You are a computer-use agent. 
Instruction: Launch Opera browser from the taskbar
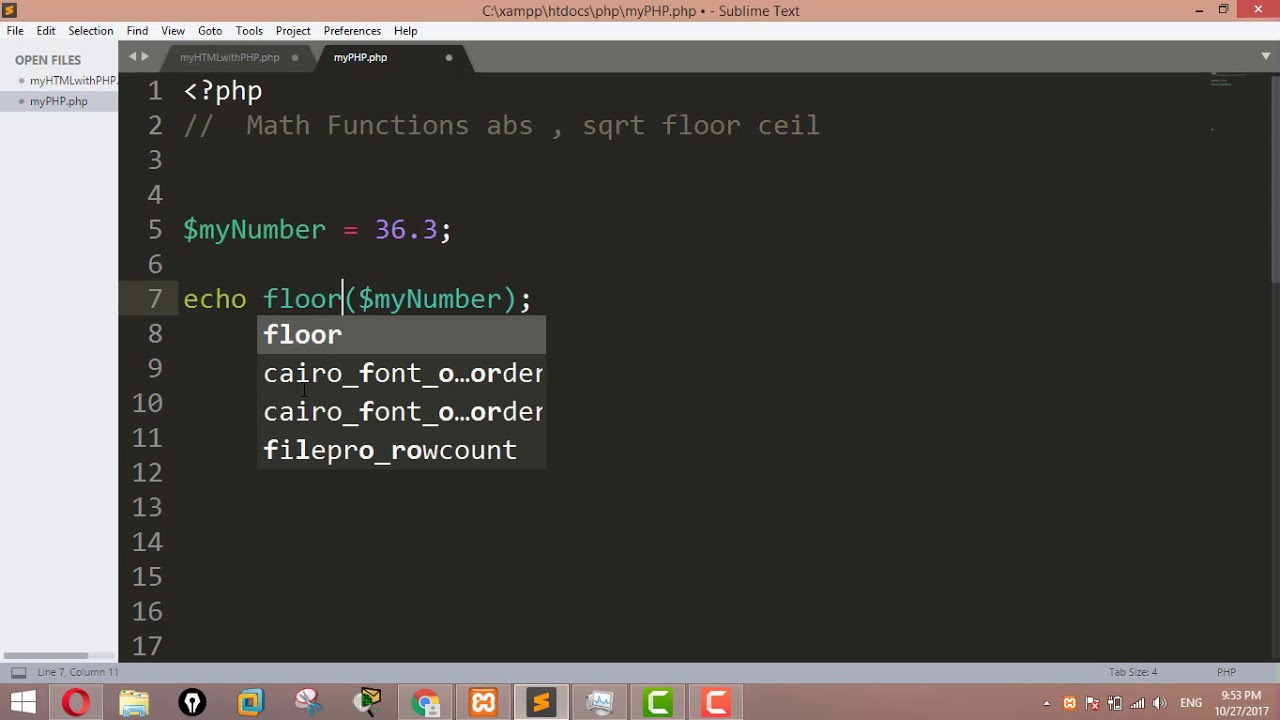tap(76, 702)
